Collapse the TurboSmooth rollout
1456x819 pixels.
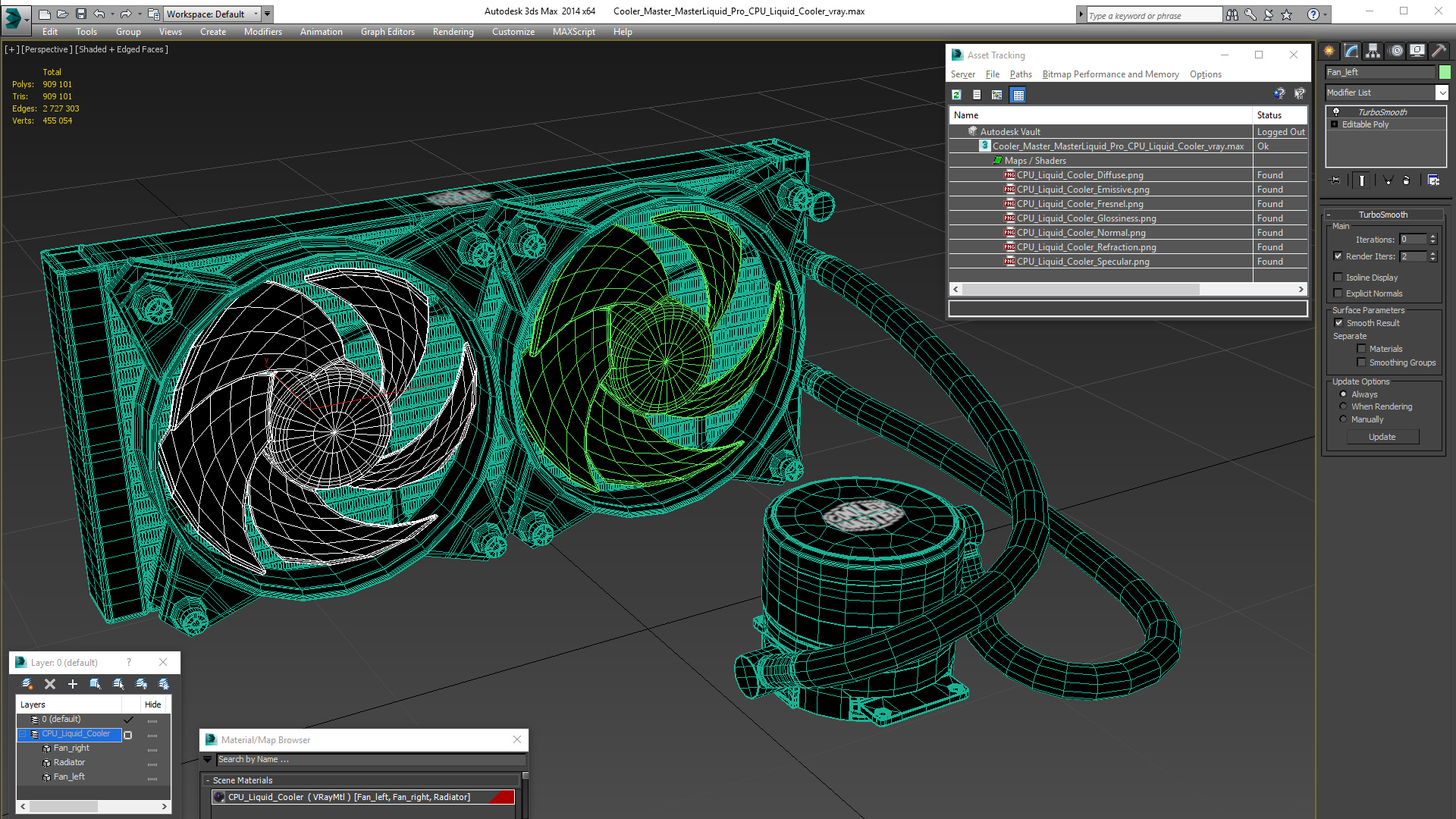1329,215
